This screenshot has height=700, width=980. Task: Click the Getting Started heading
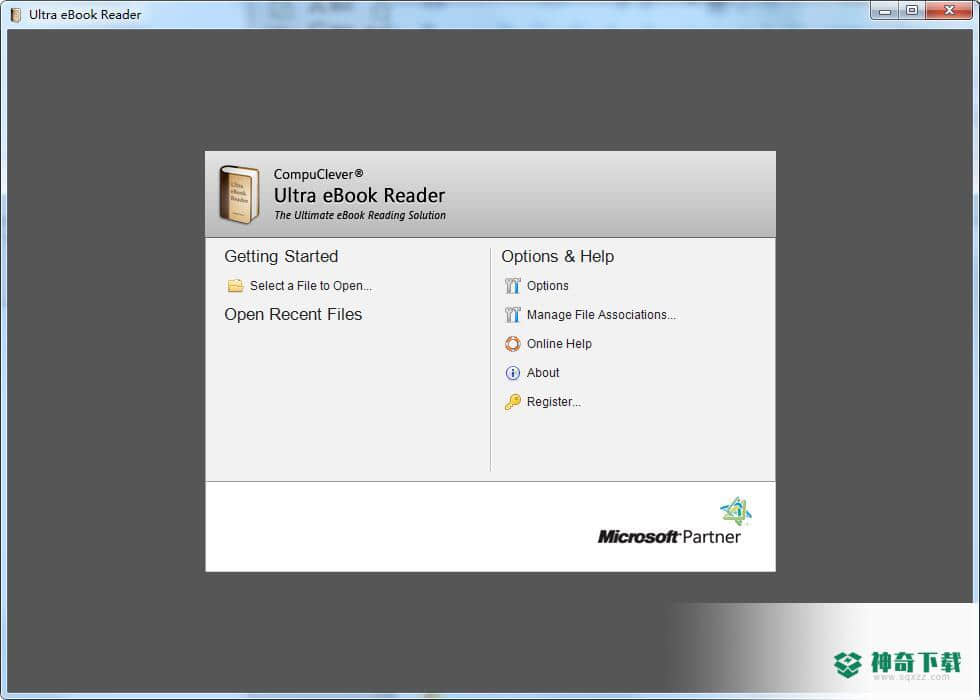click(x=281, y=256)
